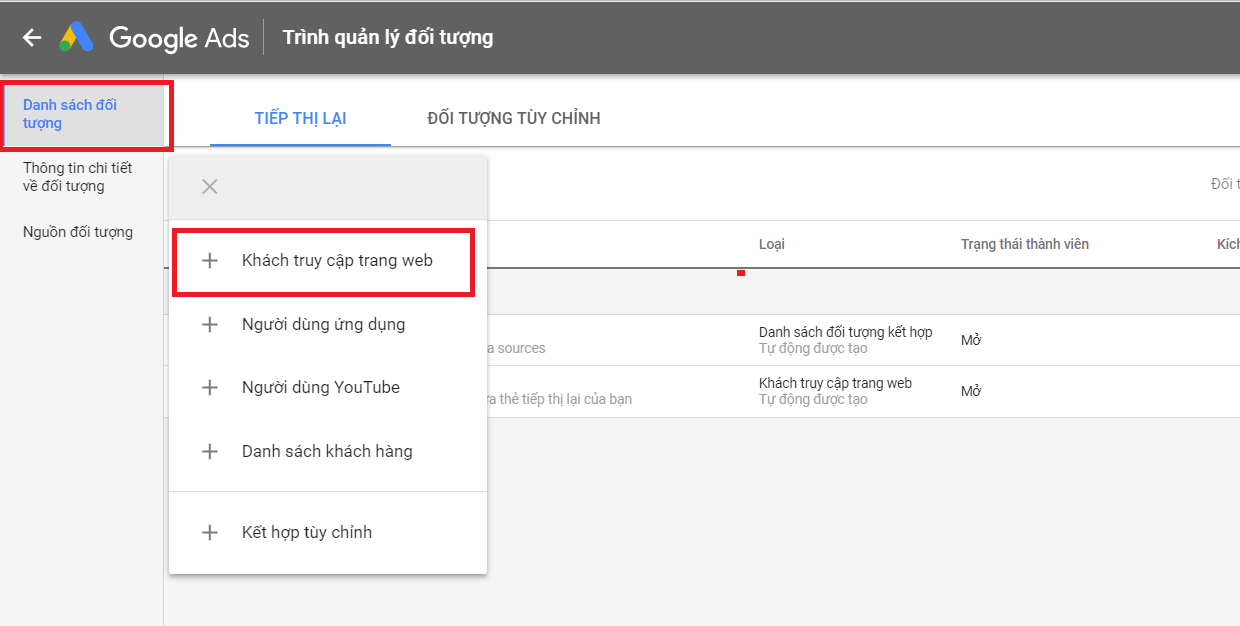This screenshot has height=626, width=1240.
Task: Choose Người dùng ứng dụng menu entry
Action: pos(323,325)
